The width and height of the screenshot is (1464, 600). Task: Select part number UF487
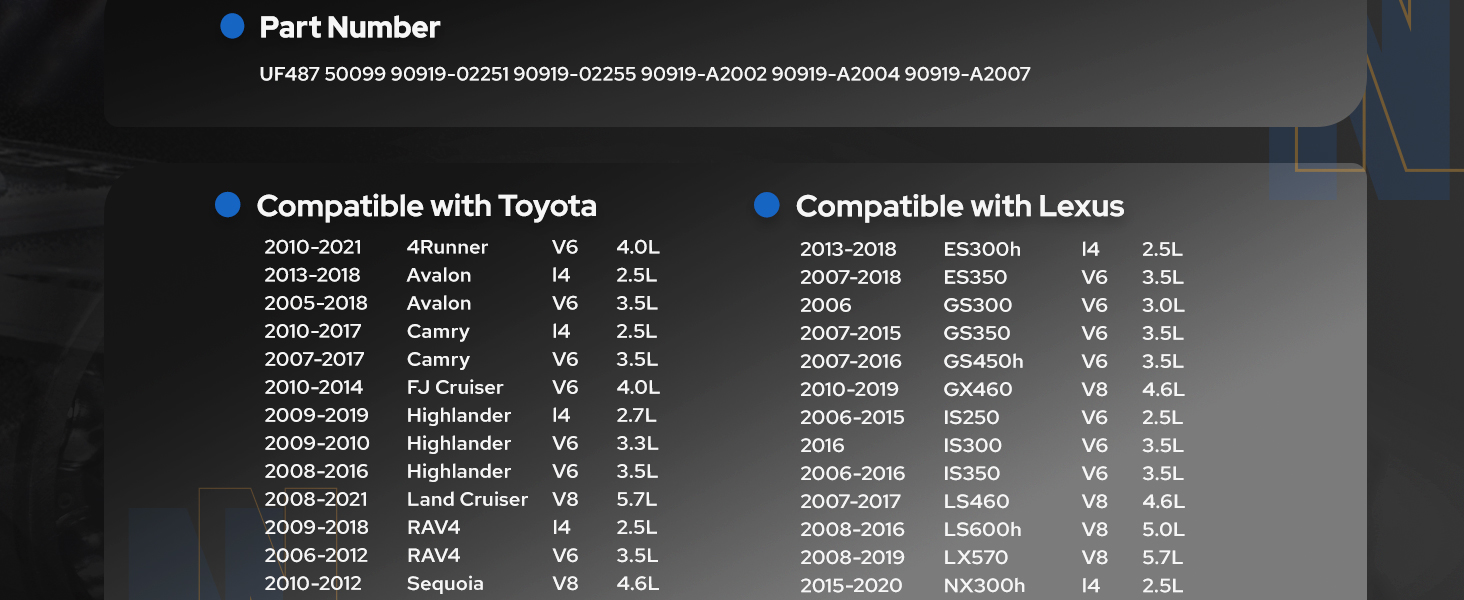pyautogui.click(x=288, y=74)
